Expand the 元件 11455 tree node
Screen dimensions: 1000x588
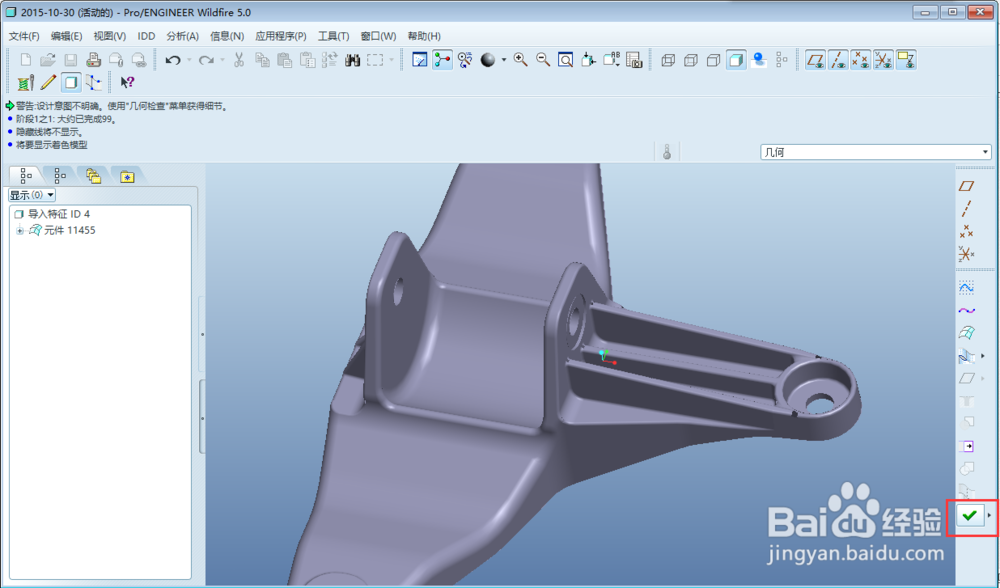pos(20,231)
